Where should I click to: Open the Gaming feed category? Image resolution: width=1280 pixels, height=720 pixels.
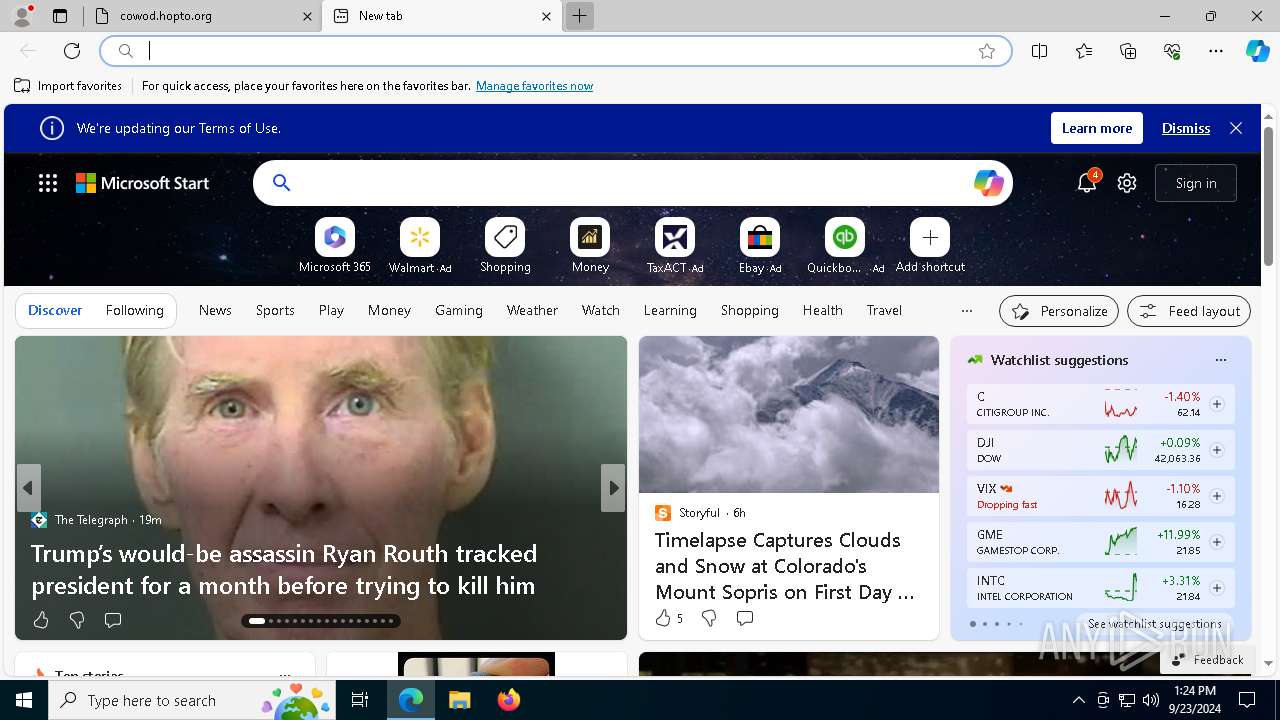459,310
